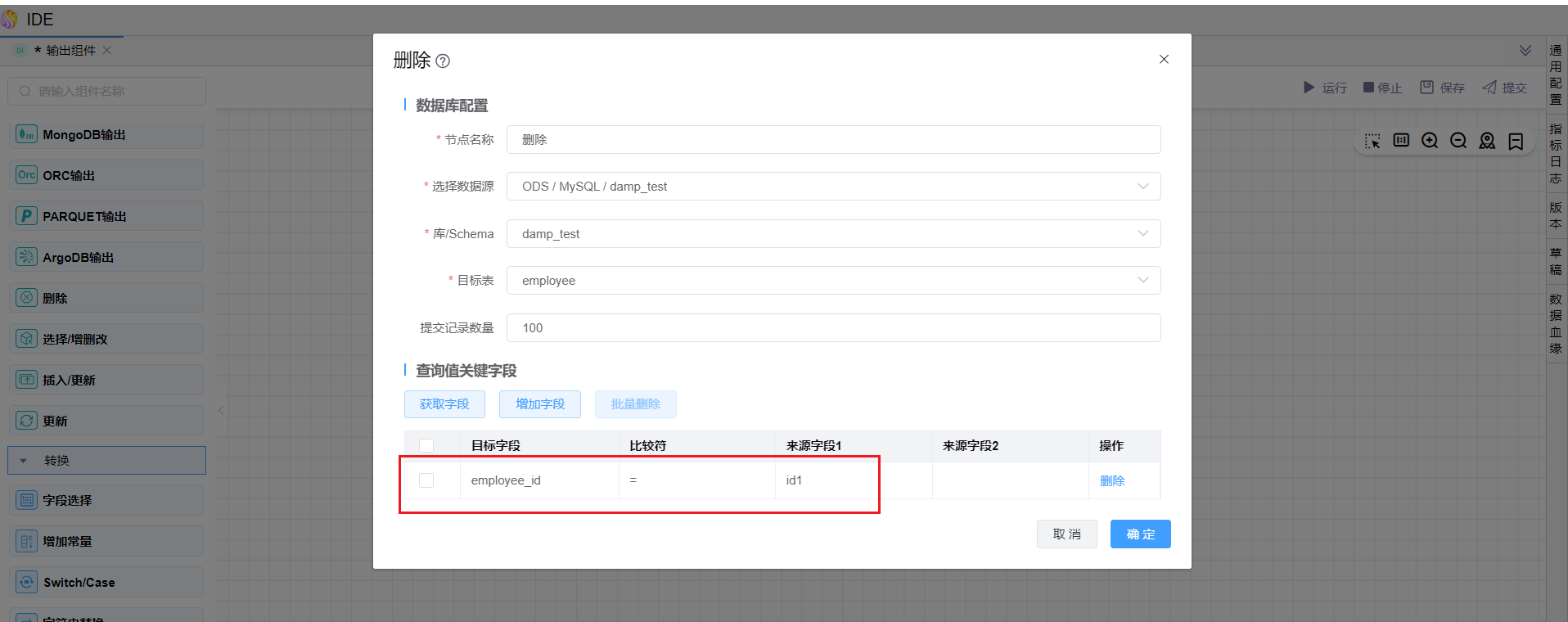This screenshot has width=1568, height=622.
Task: Close the 删除 dialog with X
Action: point(1164,59)
